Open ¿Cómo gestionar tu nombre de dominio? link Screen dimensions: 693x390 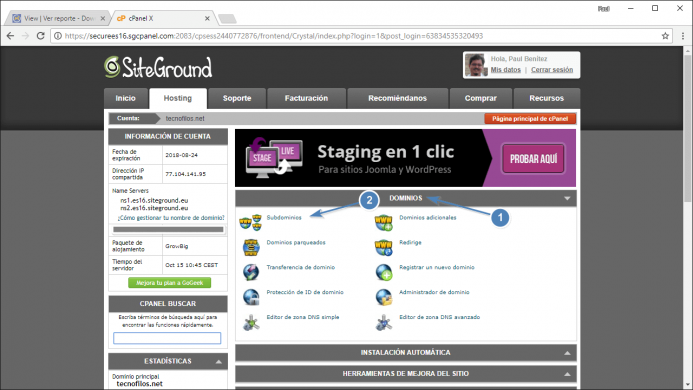tap(171, 218)
